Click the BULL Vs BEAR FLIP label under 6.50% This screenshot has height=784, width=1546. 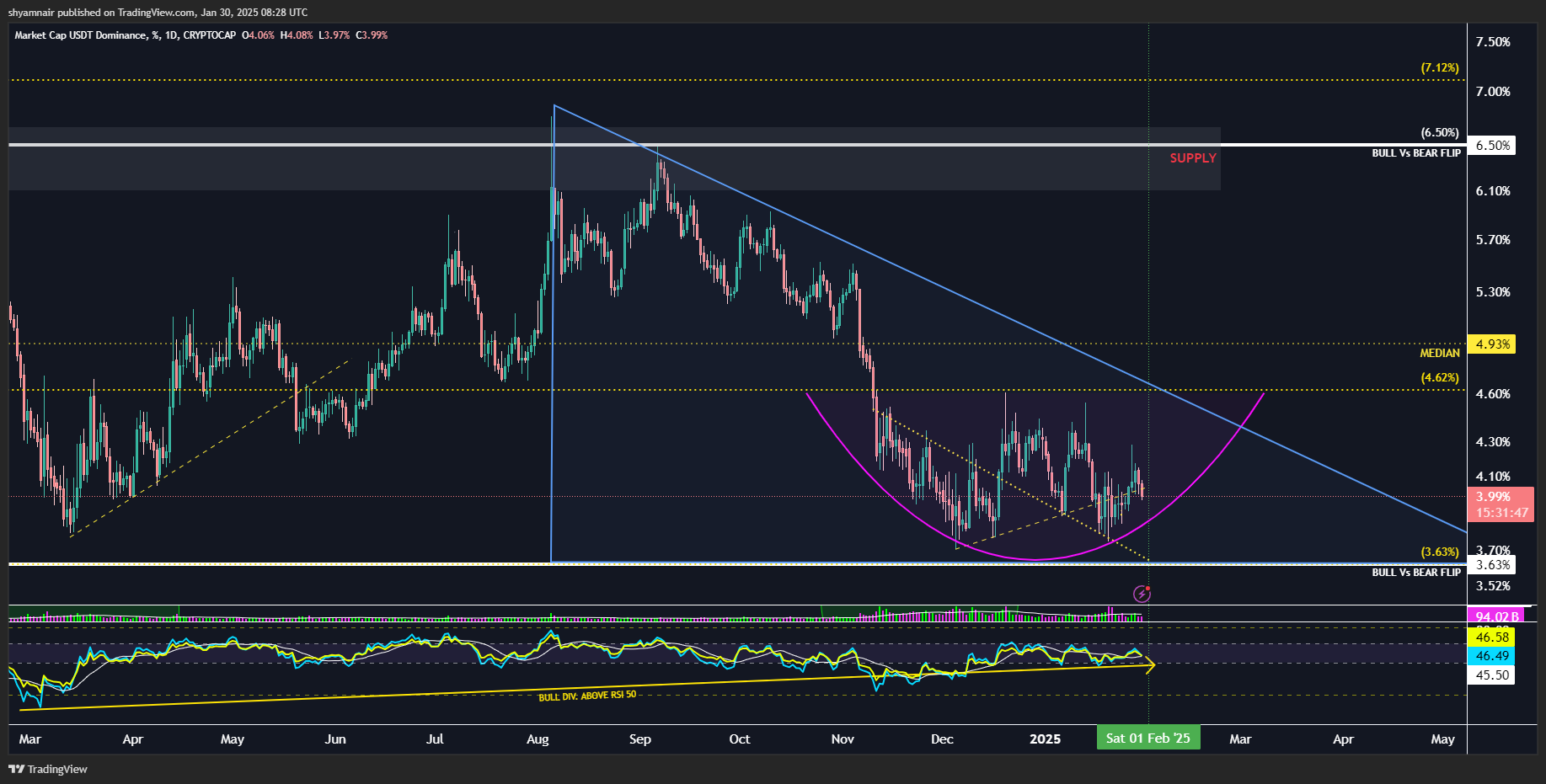click(1416, 153)
